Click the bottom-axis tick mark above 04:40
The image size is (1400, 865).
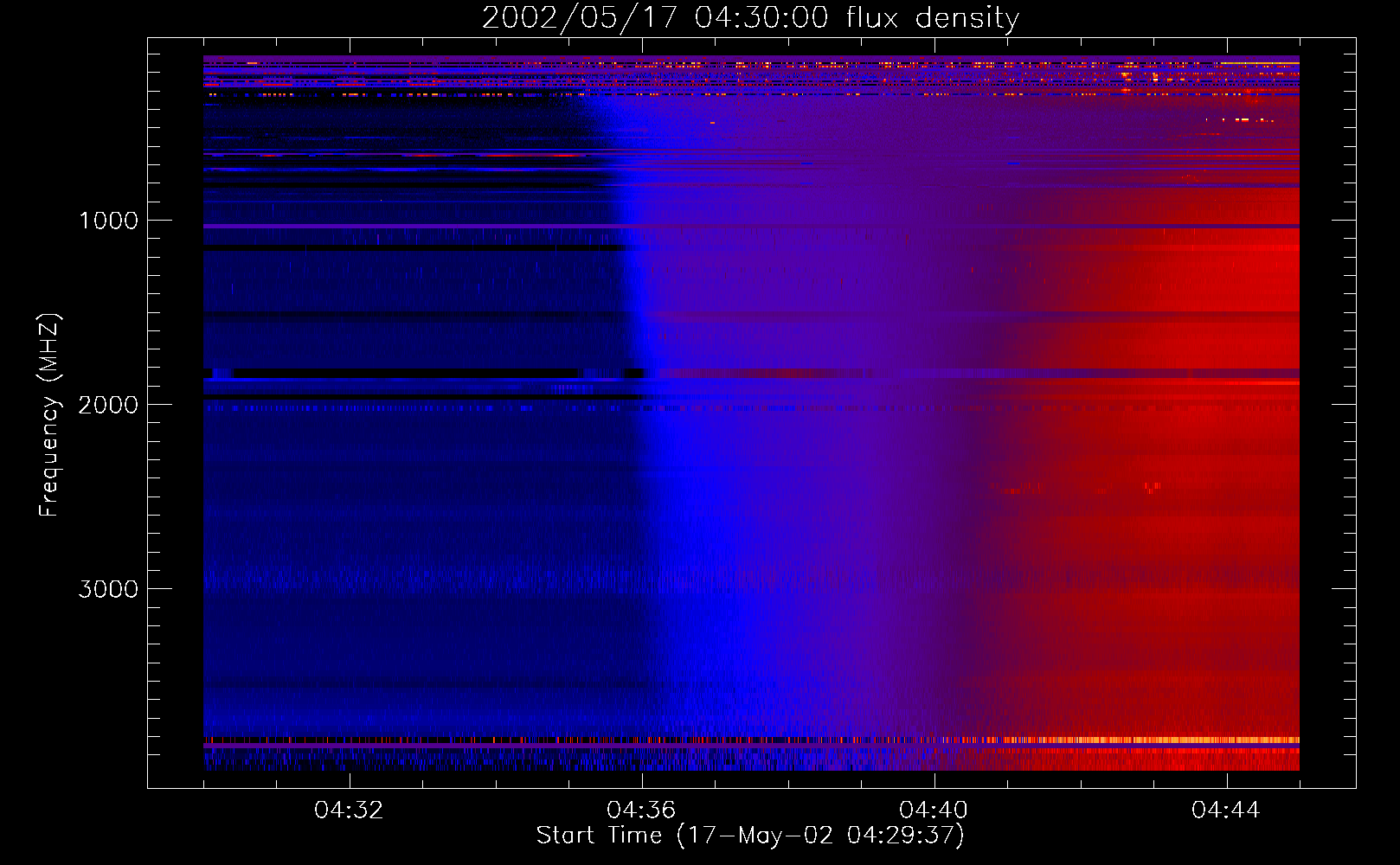pyautogui.click(x=934, y=780)
